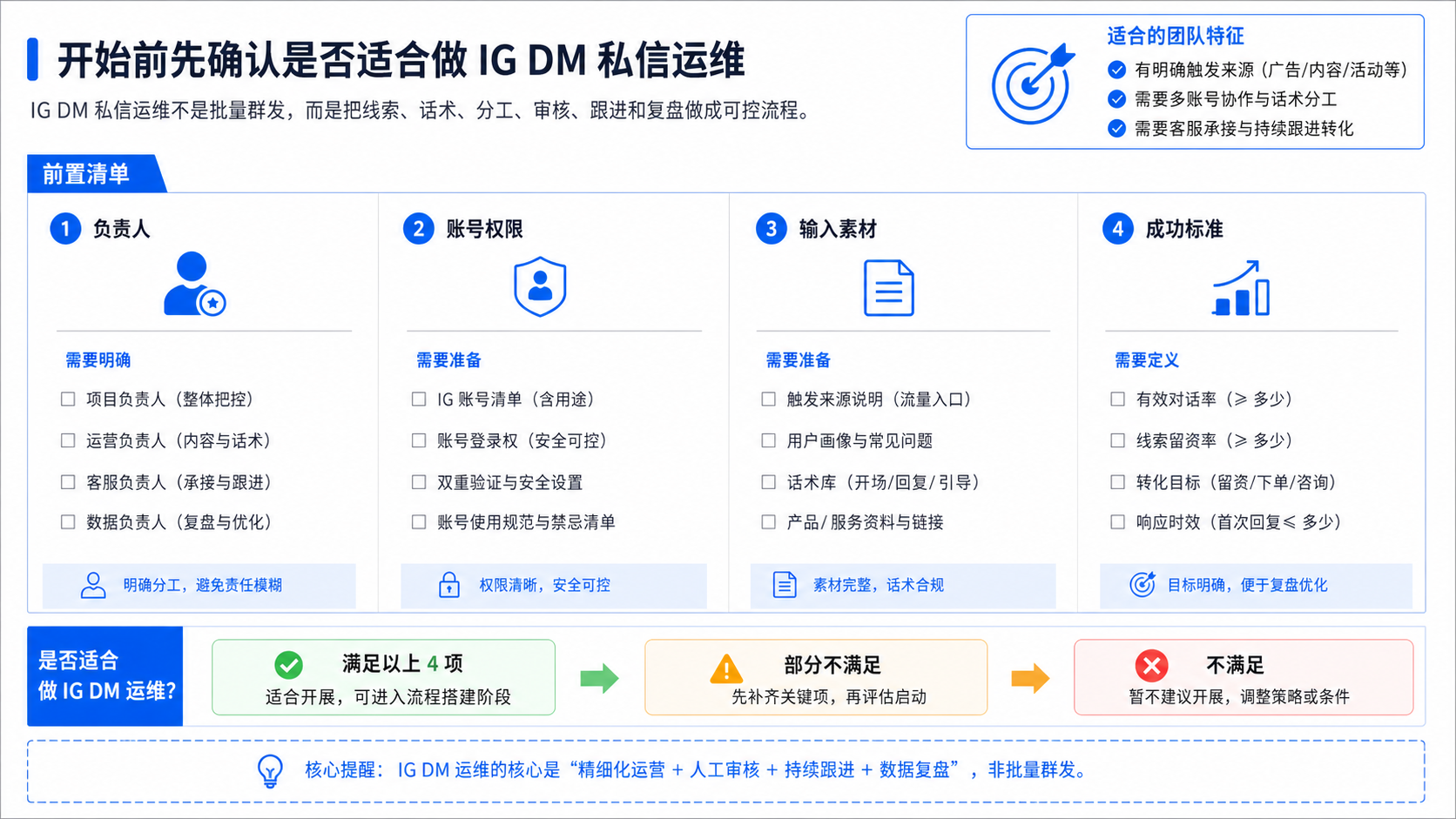Click the number 1 circle badge

65,229
